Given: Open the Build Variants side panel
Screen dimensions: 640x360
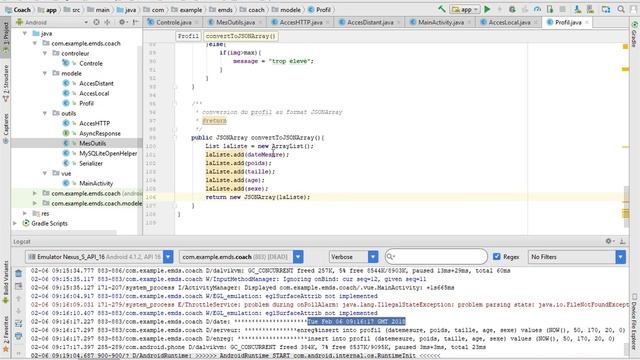Looking at the screenshot, I should pos(6,283).
